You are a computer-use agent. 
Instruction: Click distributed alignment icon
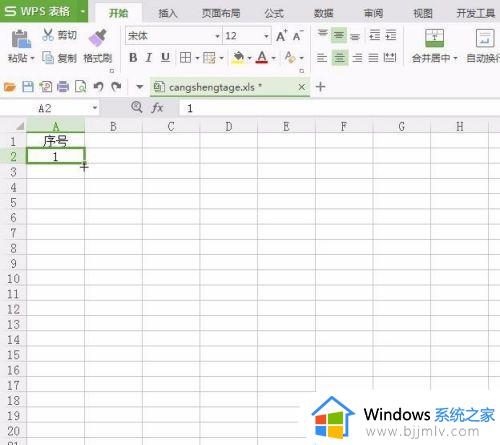pos(389,58)
